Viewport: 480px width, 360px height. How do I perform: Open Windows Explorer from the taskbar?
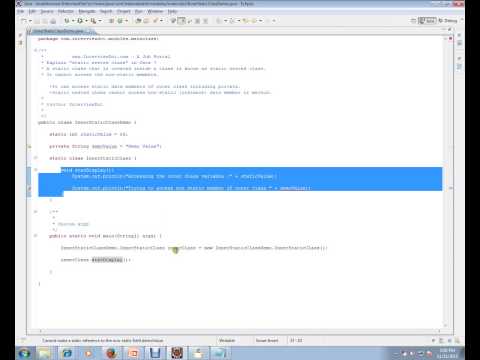[45, 353]
